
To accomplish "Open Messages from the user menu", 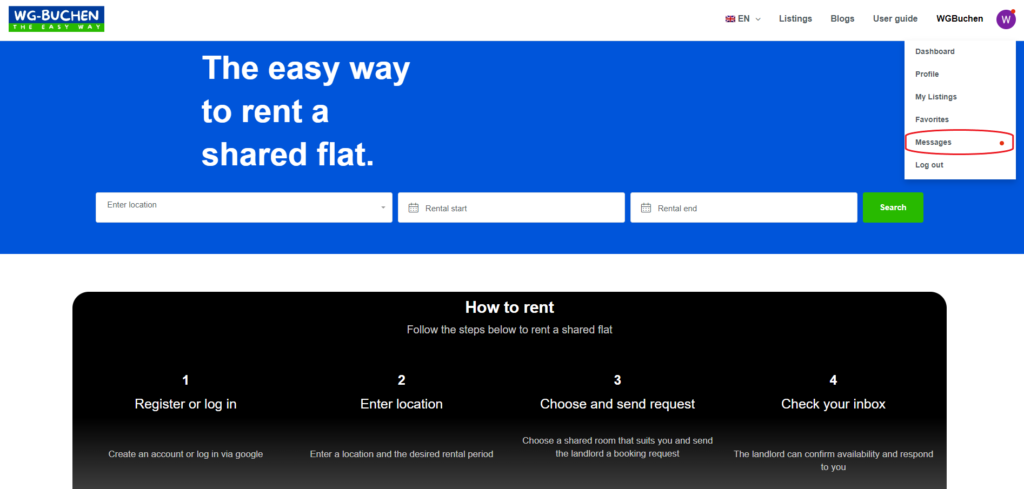I will click(960, 142).
